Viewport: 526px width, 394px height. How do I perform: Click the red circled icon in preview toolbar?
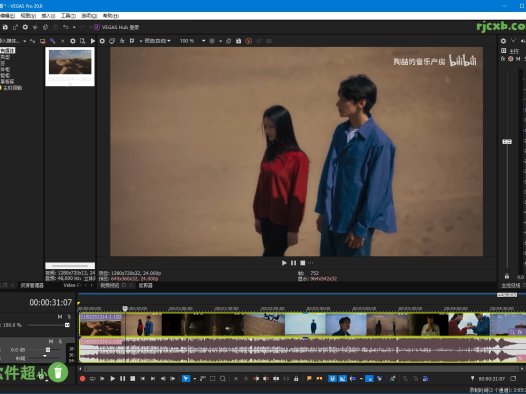(249, 41)
